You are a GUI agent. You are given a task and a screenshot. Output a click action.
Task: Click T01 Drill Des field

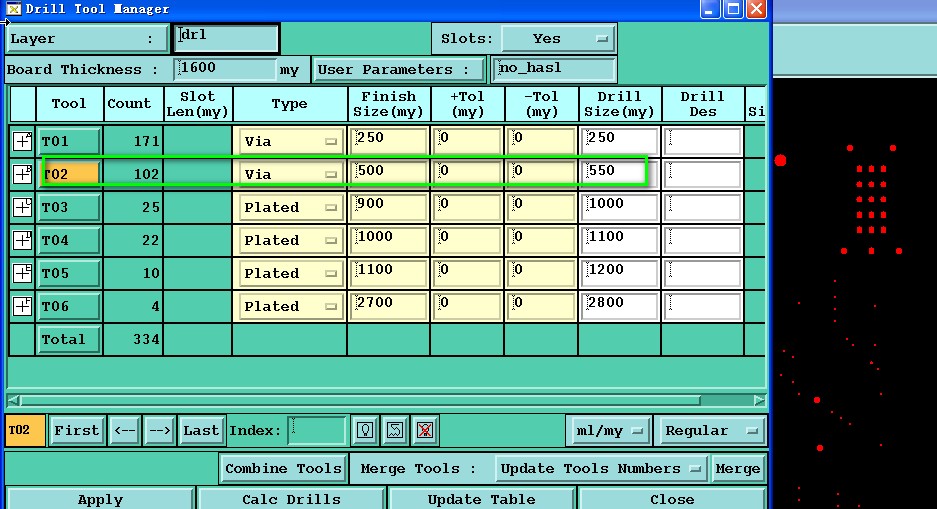702,142
